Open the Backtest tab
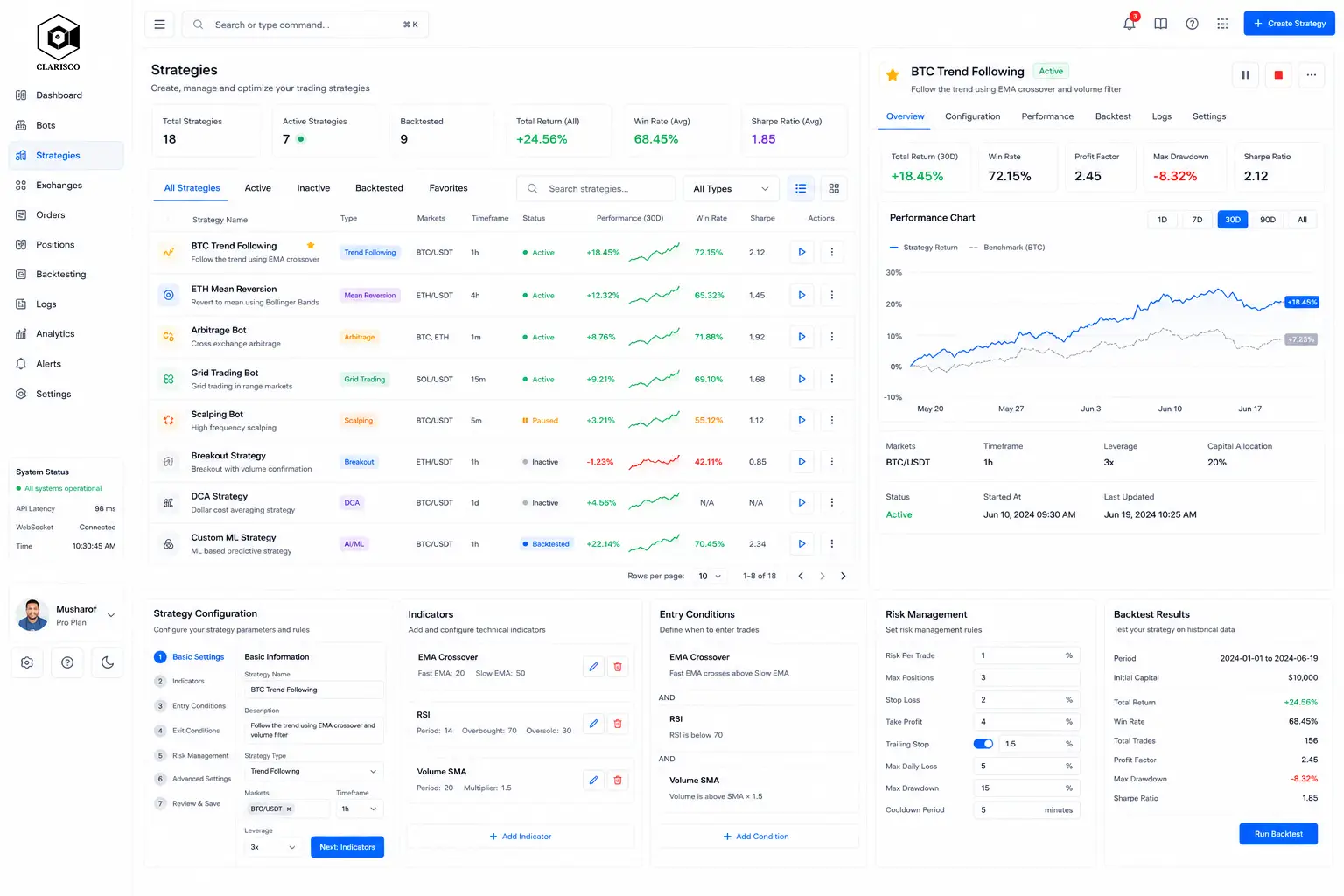This screenshot has height=896, width=1344. (x=1113, y=116)
